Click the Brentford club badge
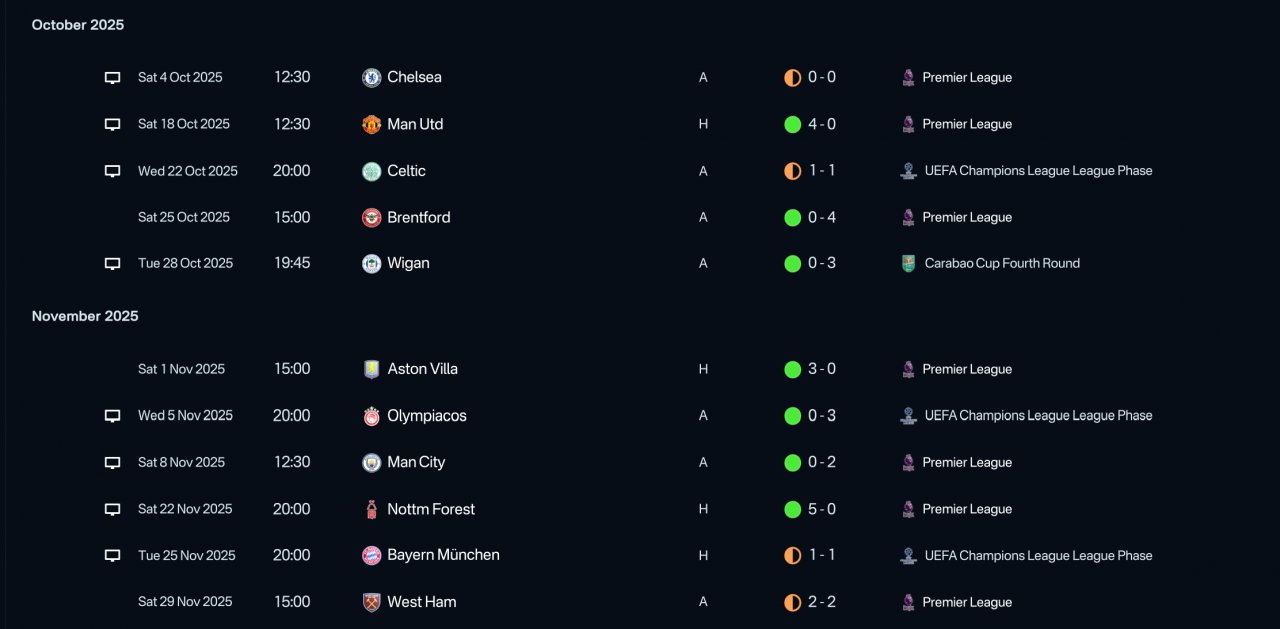 pyautogui.click(x=371, y=218)
